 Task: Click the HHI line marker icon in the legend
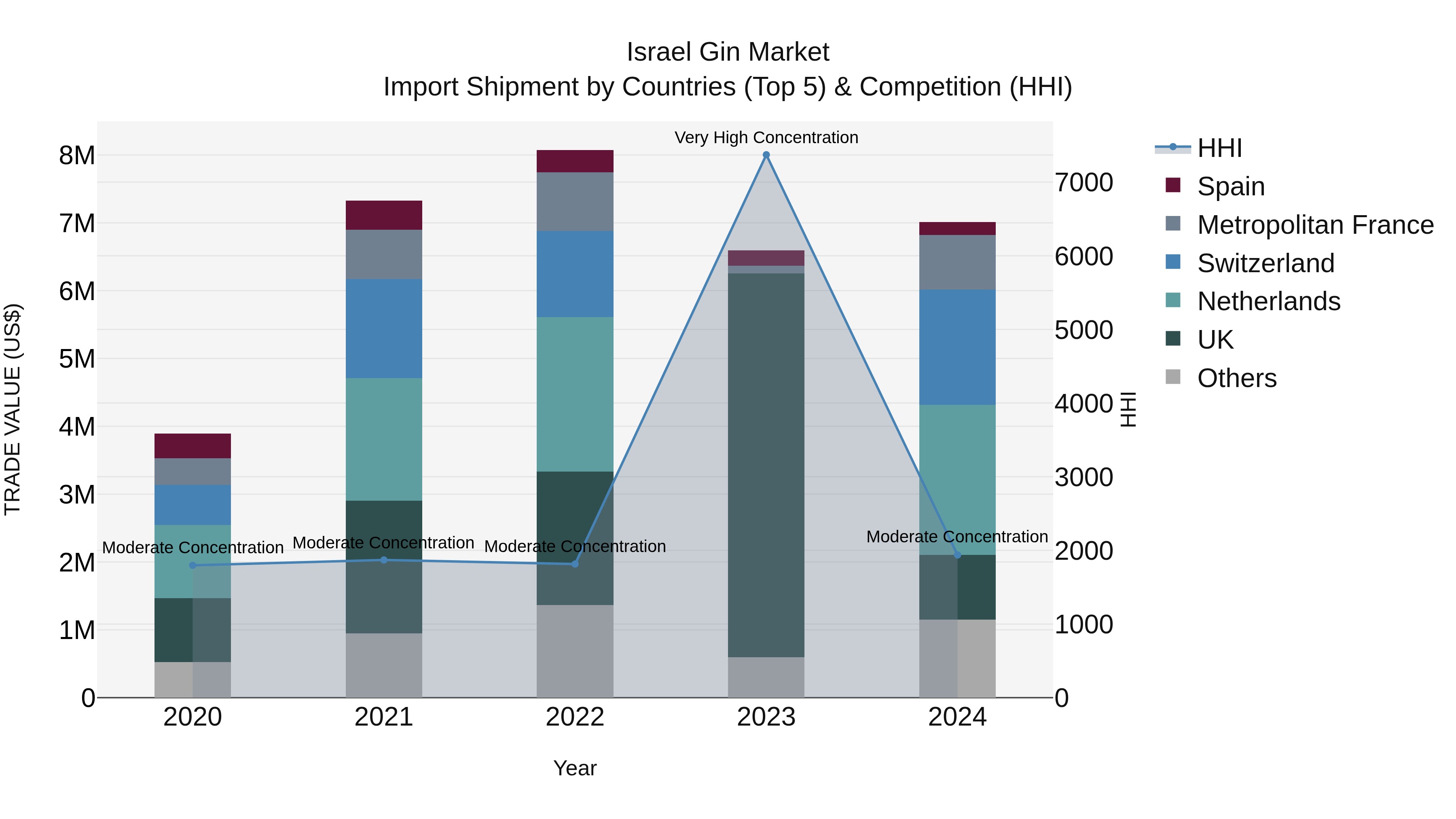(x=1173, y=147)
